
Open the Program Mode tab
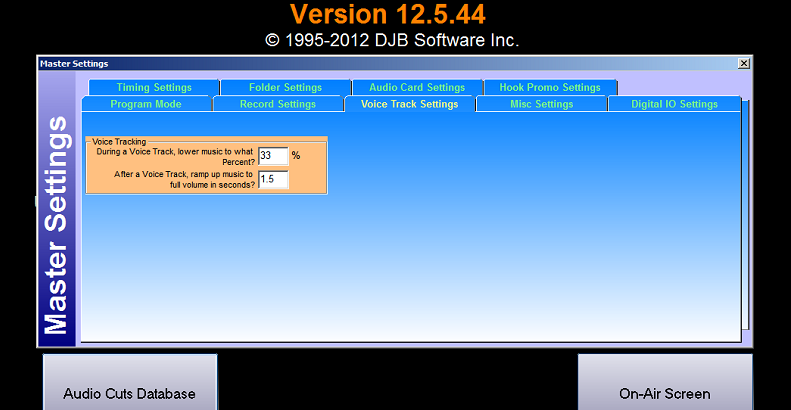coord(146,104)
